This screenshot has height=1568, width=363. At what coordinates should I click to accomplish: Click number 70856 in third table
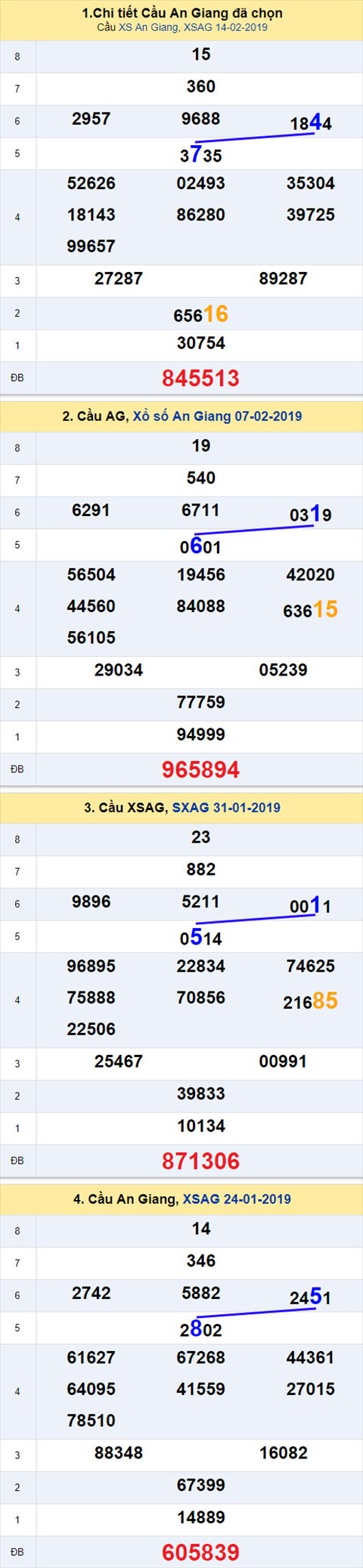click(x=200, y=998)
